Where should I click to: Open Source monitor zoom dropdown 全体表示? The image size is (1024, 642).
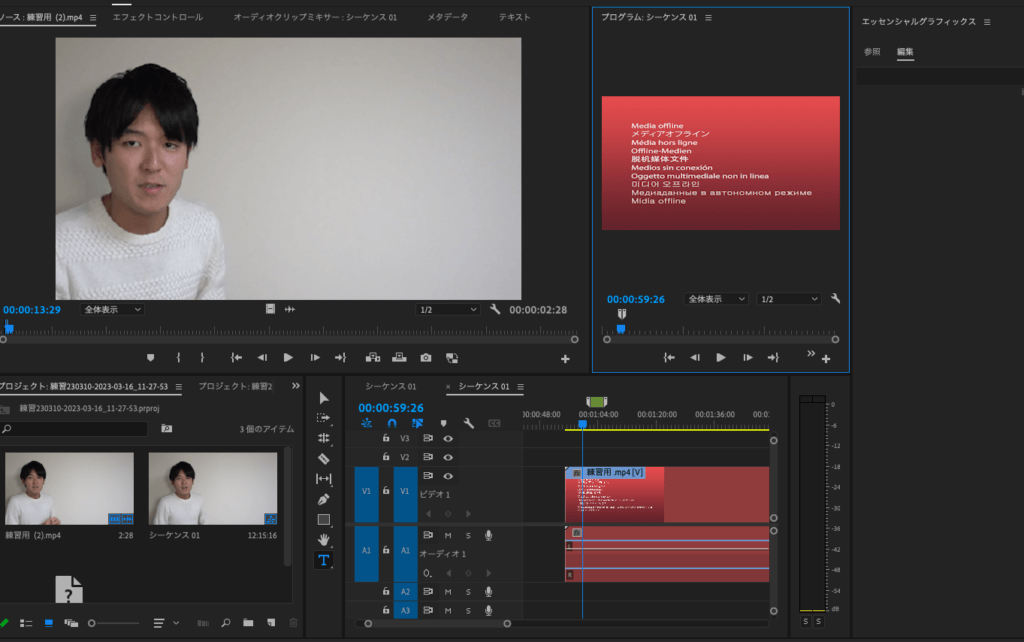[112, 310]
